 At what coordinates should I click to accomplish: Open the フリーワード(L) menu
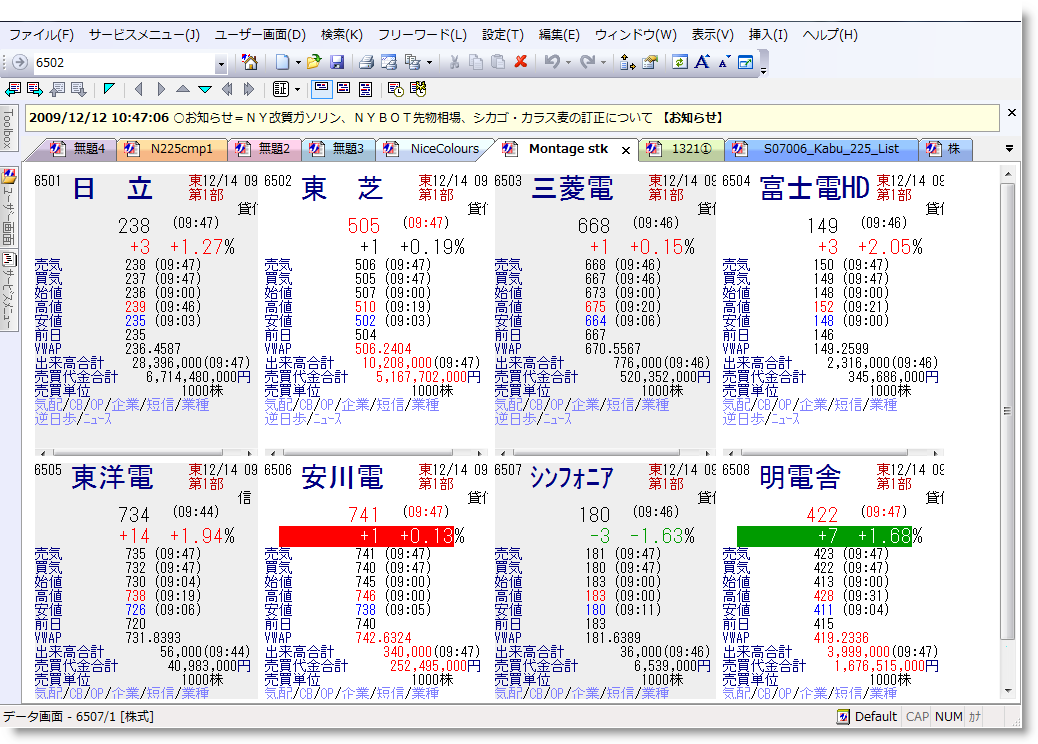[x=422, y=34]
